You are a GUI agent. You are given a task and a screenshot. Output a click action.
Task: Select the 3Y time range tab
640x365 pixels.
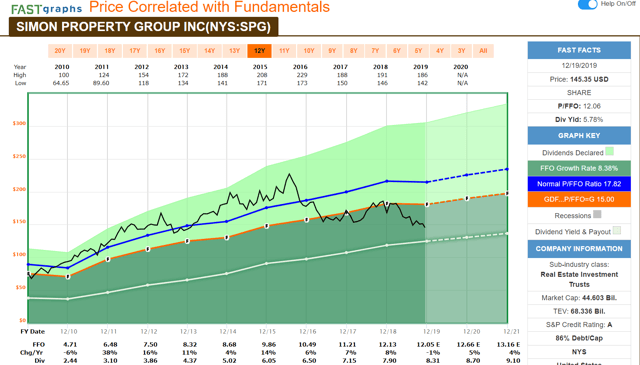click(461, 51)
